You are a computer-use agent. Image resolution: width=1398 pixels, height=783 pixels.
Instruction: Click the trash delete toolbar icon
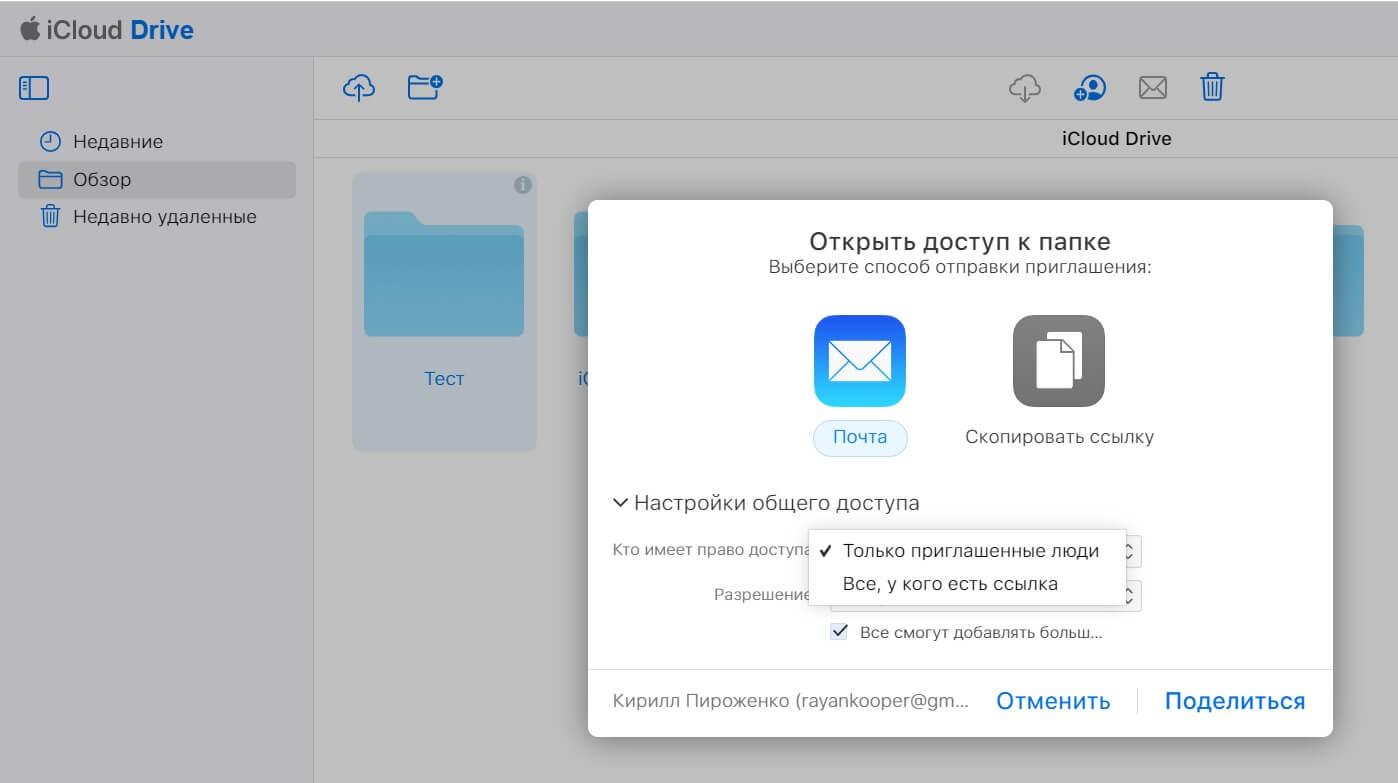pos(1212,88)
